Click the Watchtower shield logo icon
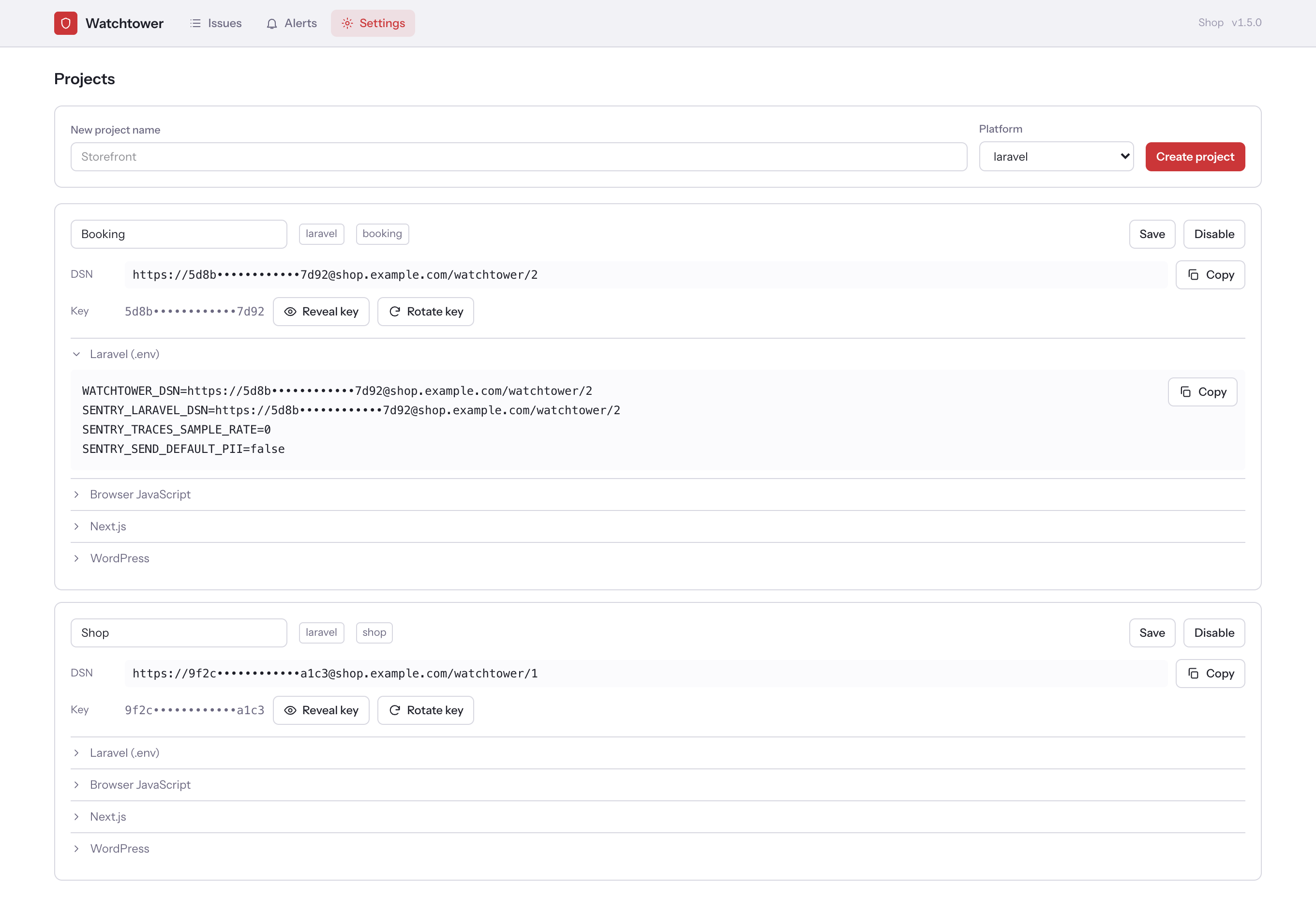Image resolution: width=1316 pixels, height=900 pixels. 66,23
